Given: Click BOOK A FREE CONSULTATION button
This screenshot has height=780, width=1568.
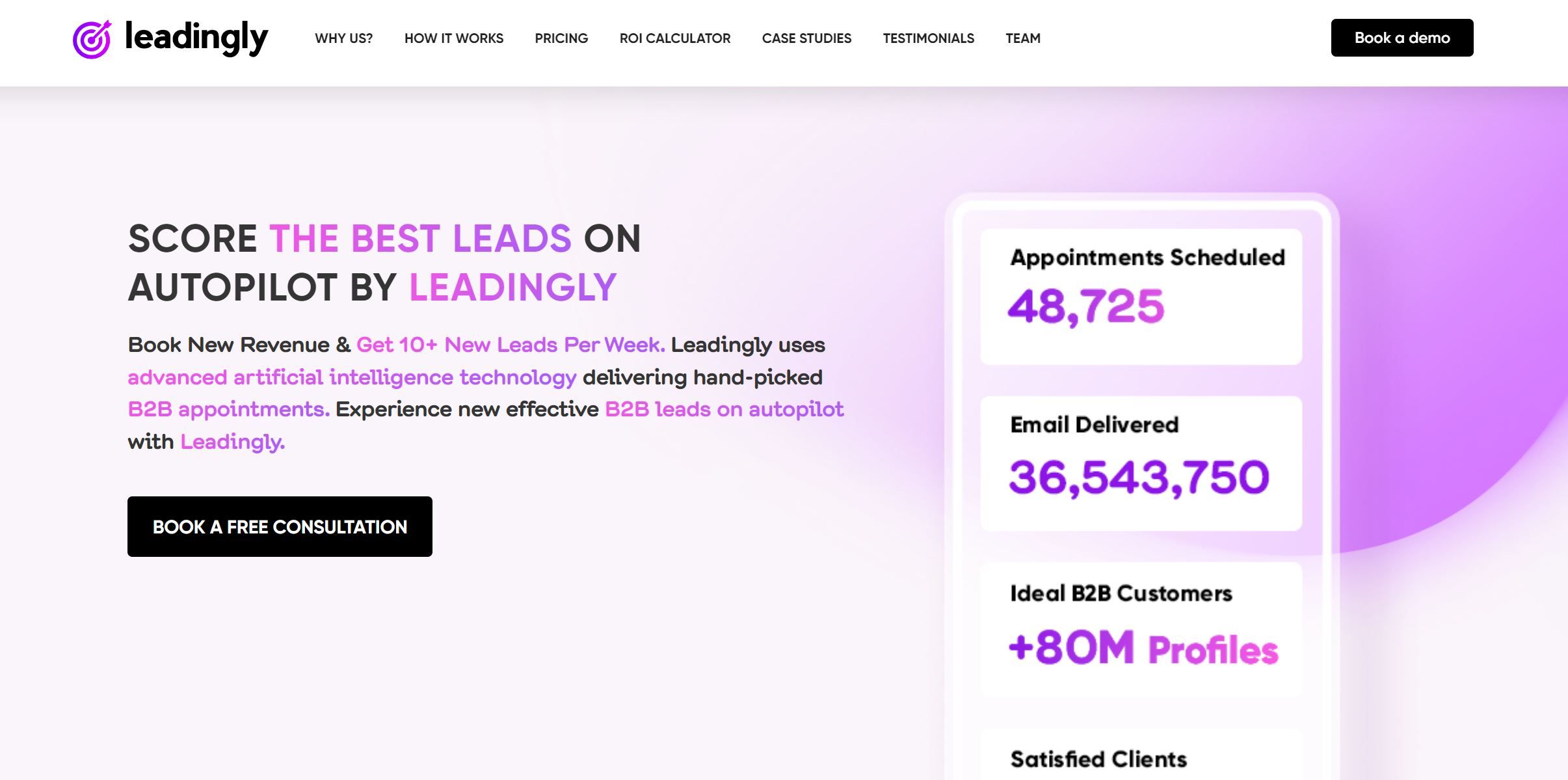Looking at the screenshot, I should click(280, 526).
